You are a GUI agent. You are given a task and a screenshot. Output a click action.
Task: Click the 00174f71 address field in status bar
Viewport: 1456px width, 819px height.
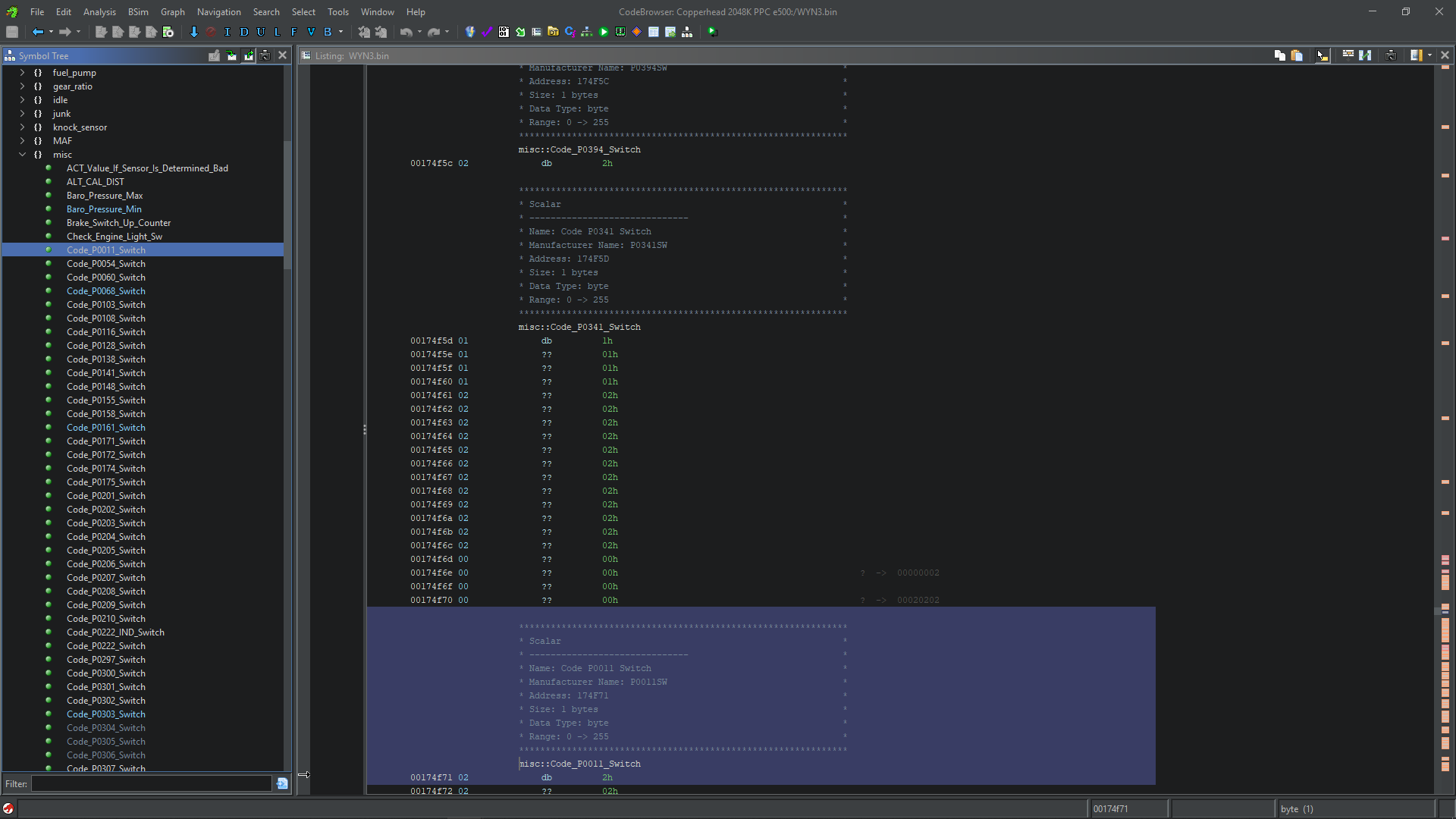click(1128, 809)
